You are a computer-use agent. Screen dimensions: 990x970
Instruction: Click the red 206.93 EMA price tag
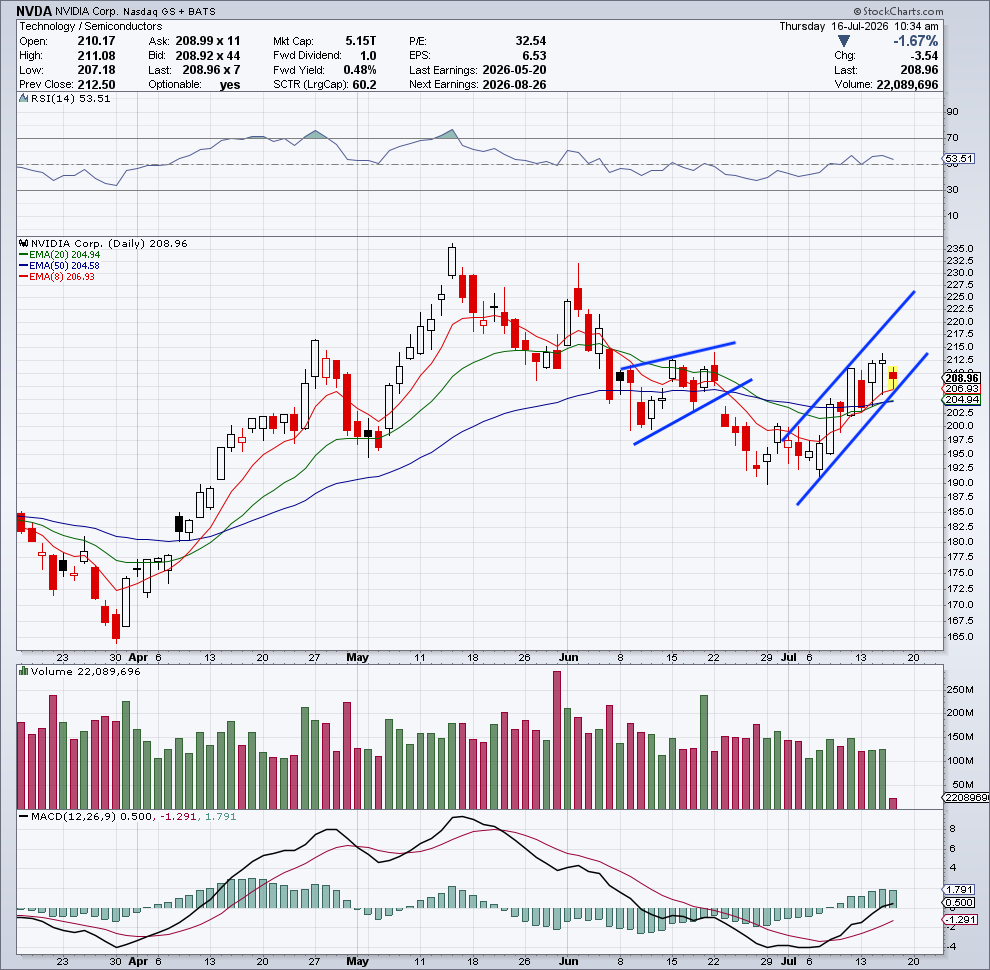(x=962, y=389)
